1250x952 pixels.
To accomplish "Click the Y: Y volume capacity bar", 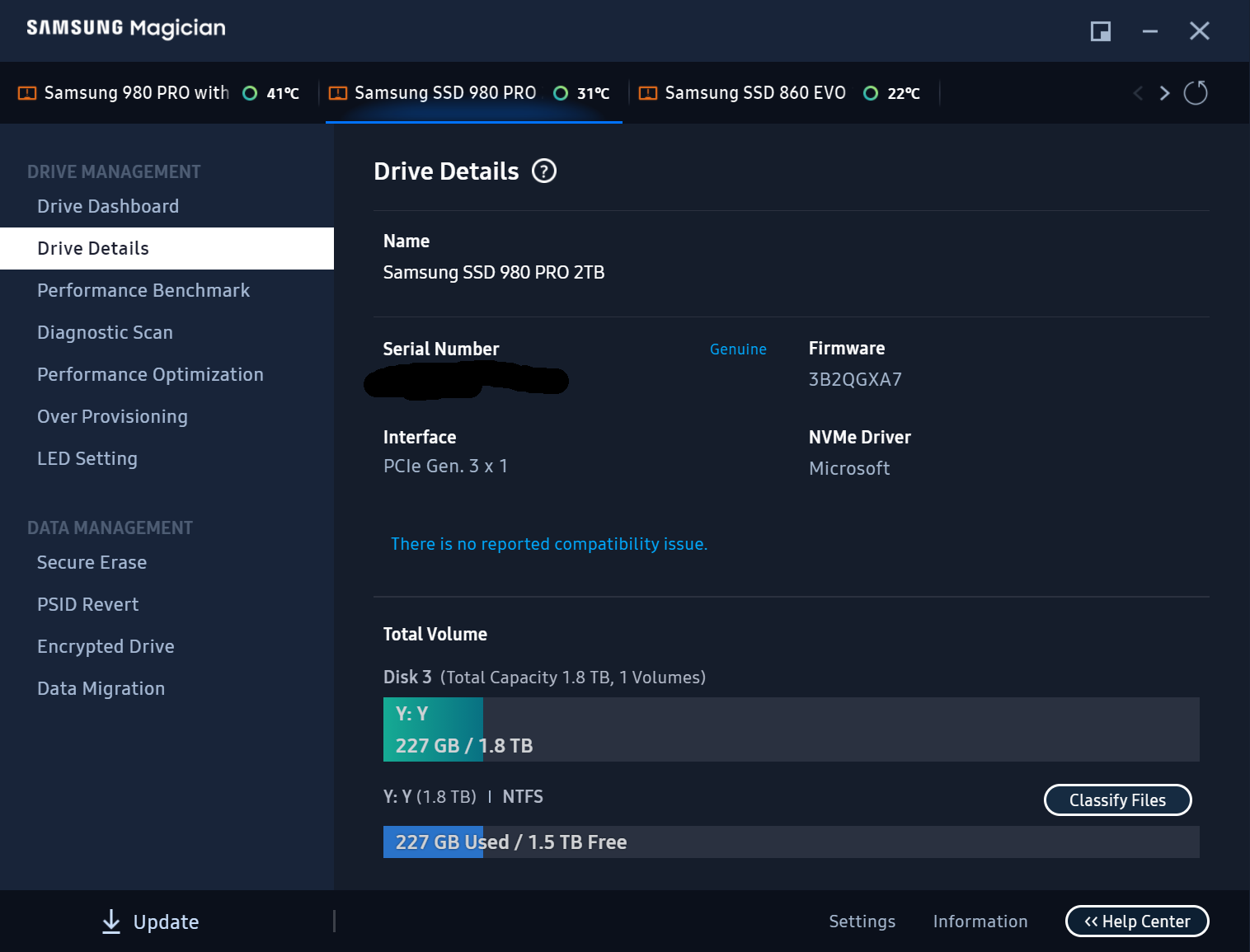I will point(791,729).
